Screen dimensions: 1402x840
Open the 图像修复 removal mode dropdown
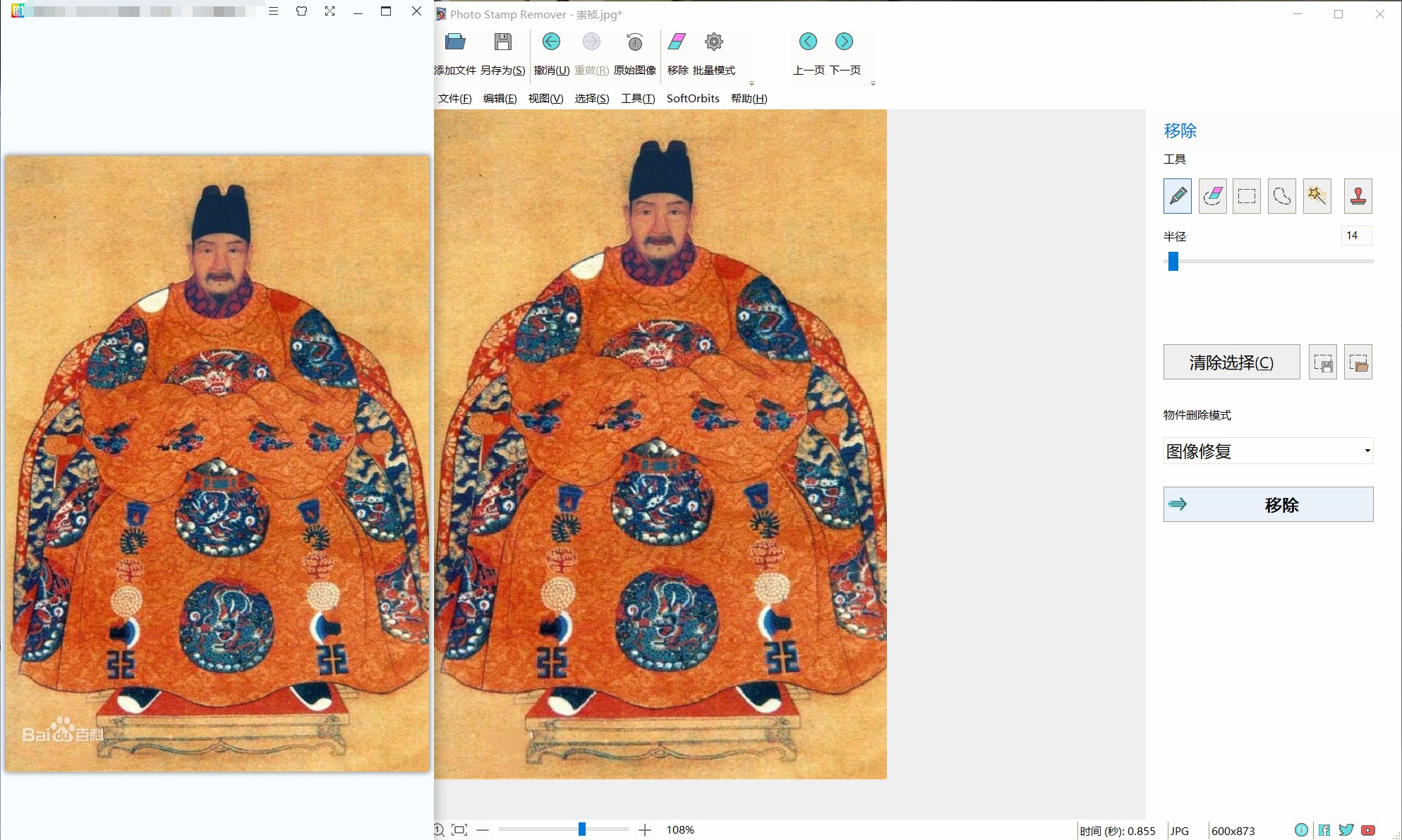[x=1268, y=451]
